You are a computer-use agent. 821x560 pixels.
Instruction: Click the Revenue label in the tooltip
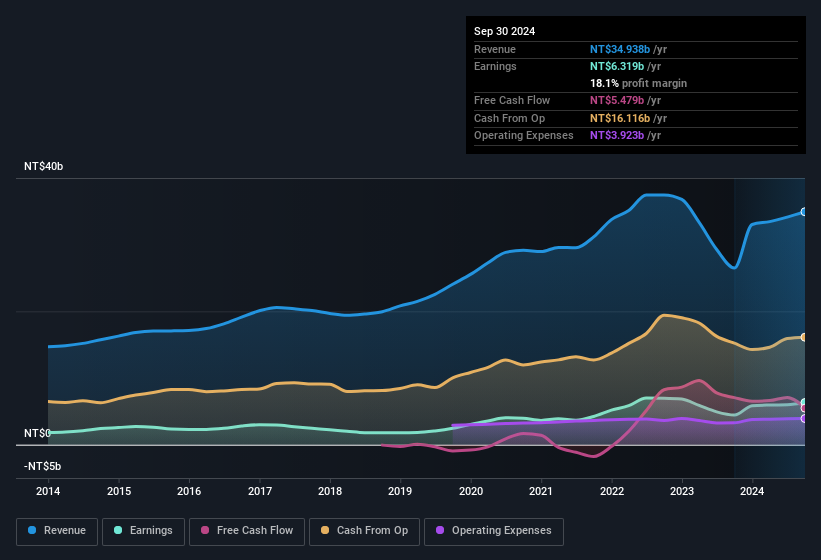(x=495, y=49)
